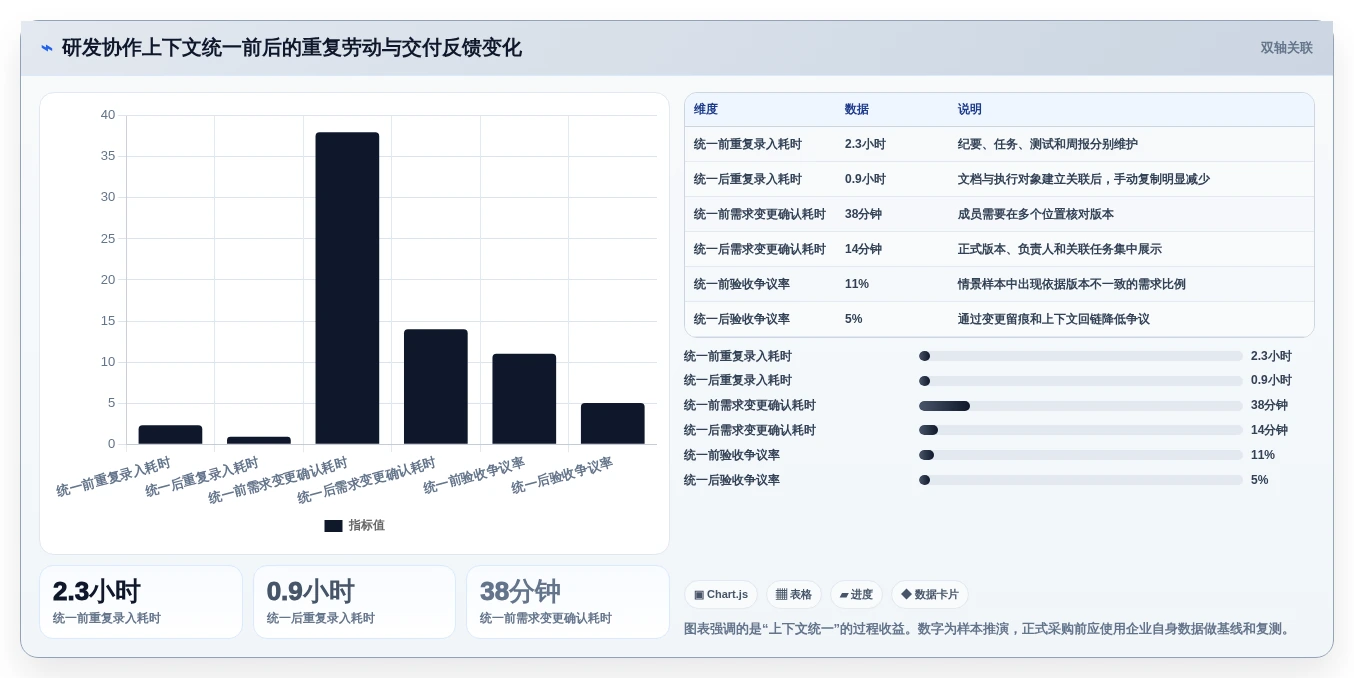Click the 2.3小时 table value
Screen dimensions: 1354x678
click(x=865, y=145)
